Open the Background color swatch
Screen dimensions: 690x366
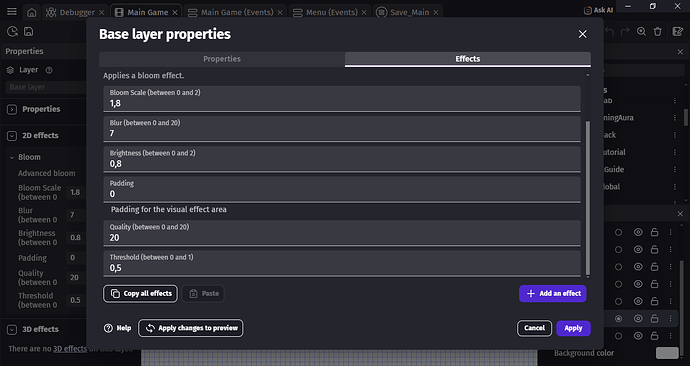tap(667, 353)
